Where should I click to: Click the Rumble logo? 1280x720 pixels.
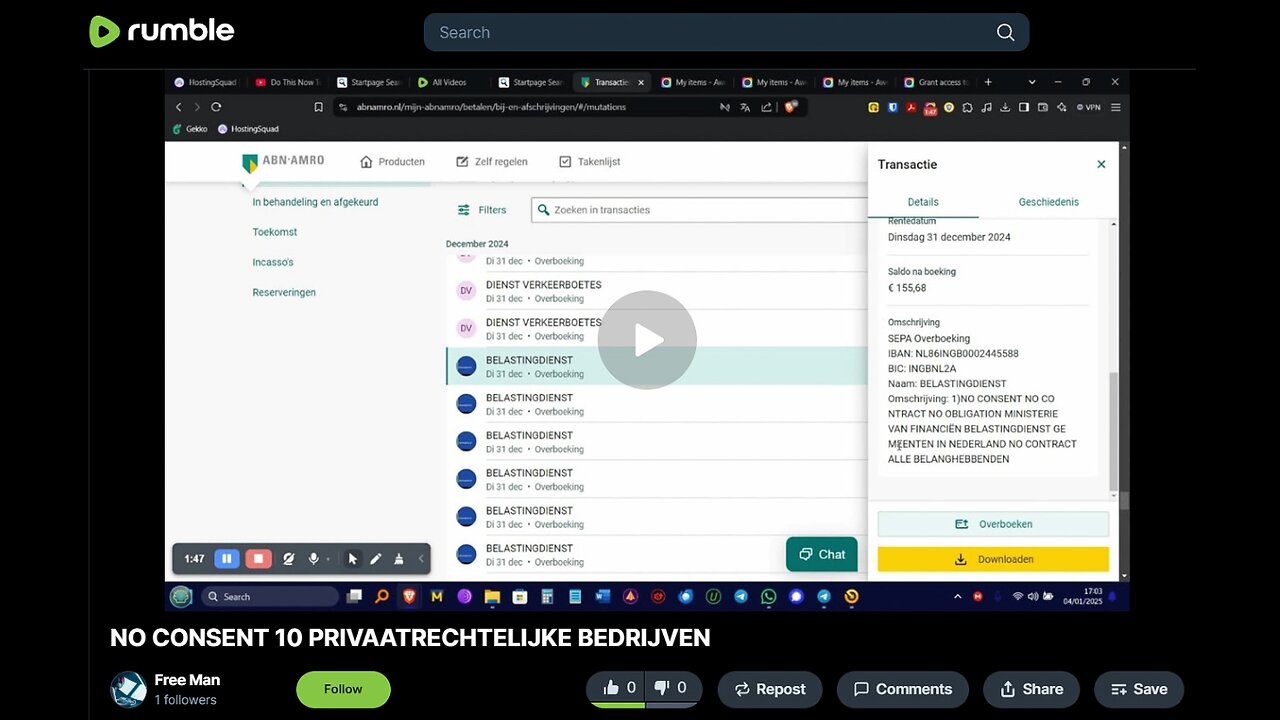pos(162,31)
